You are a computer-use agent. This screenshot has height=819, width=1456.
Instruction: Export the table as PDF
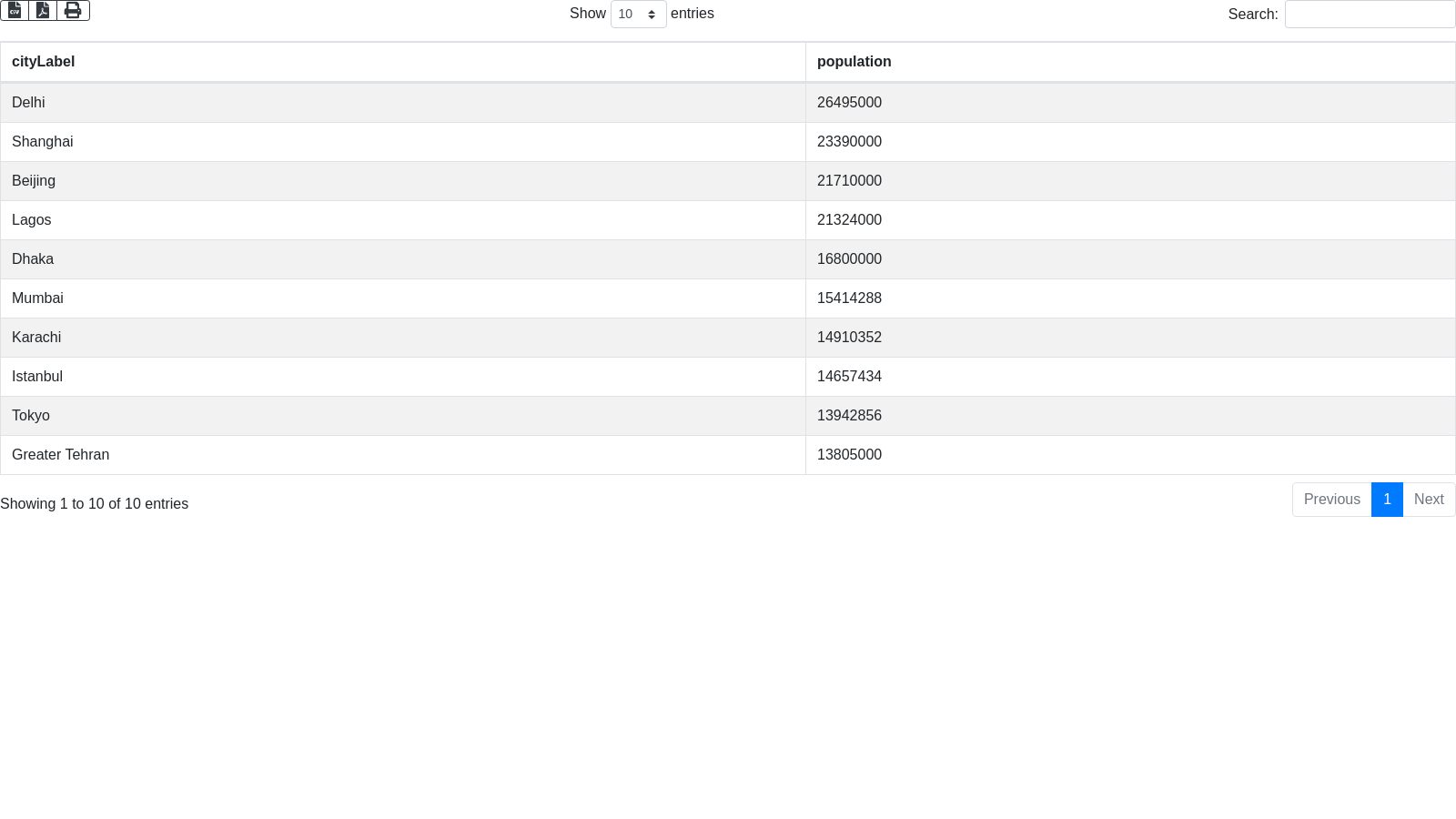pyautogui.click(x=43, y=11)
